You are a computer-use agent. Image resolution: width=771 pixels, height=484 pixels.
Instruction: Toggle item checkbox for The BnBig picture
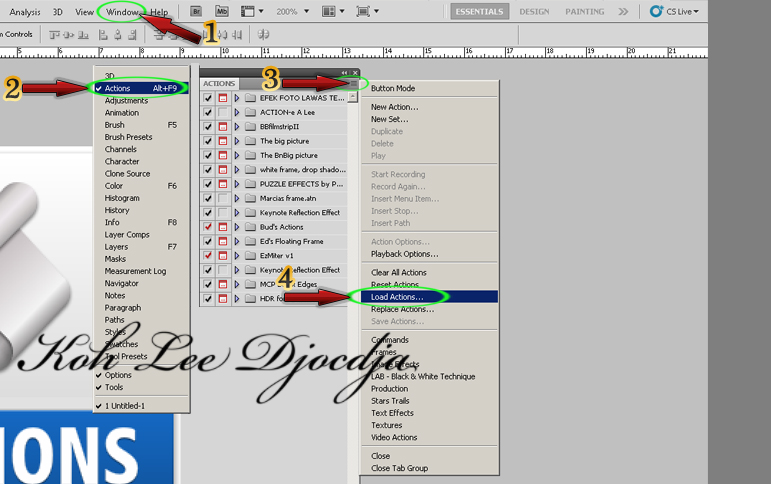[x=208, y=155]
